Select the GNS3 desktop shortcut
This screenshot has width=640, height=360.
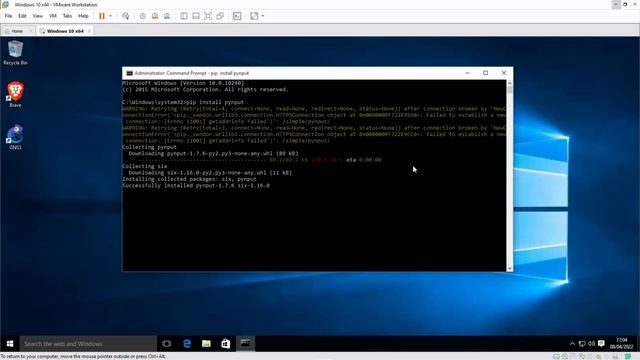pos(15,137)
